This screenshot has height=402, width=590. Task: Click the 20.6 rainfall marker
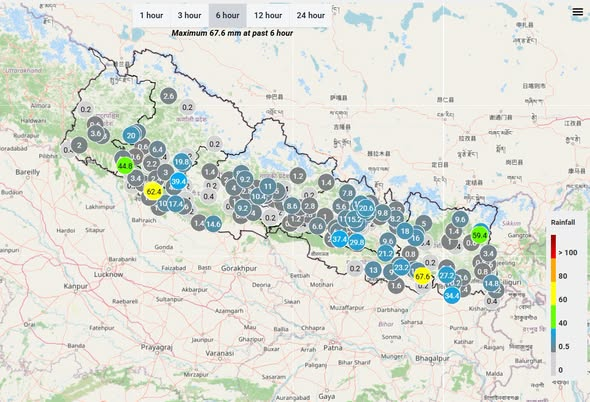tap(366, 208)
